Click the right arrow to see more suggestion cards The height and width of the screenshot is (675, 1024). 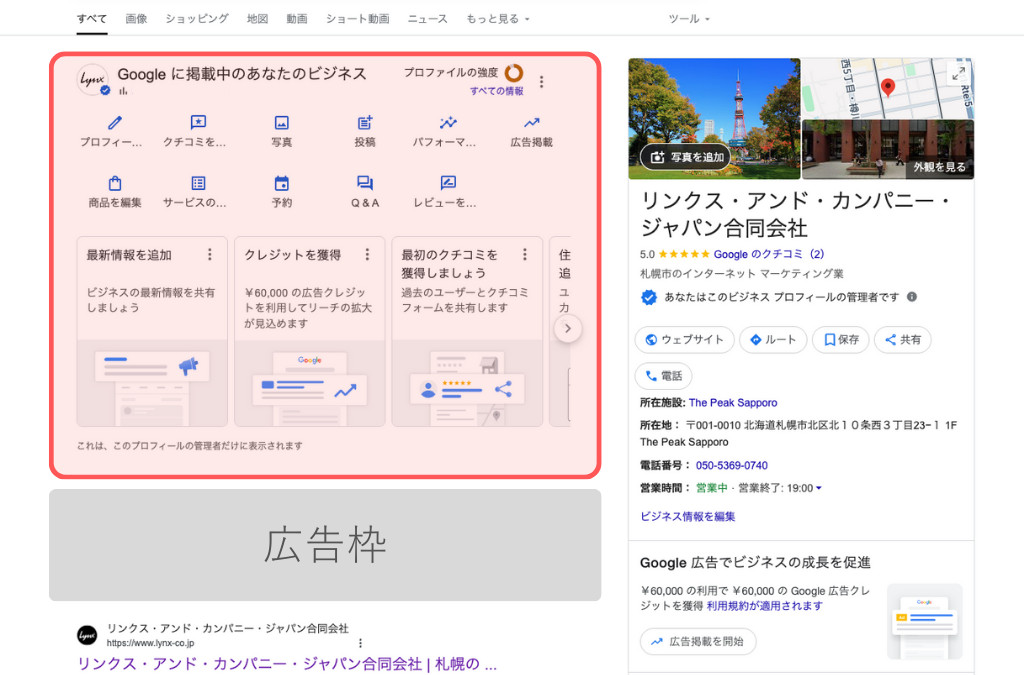[x=567, y=328]
